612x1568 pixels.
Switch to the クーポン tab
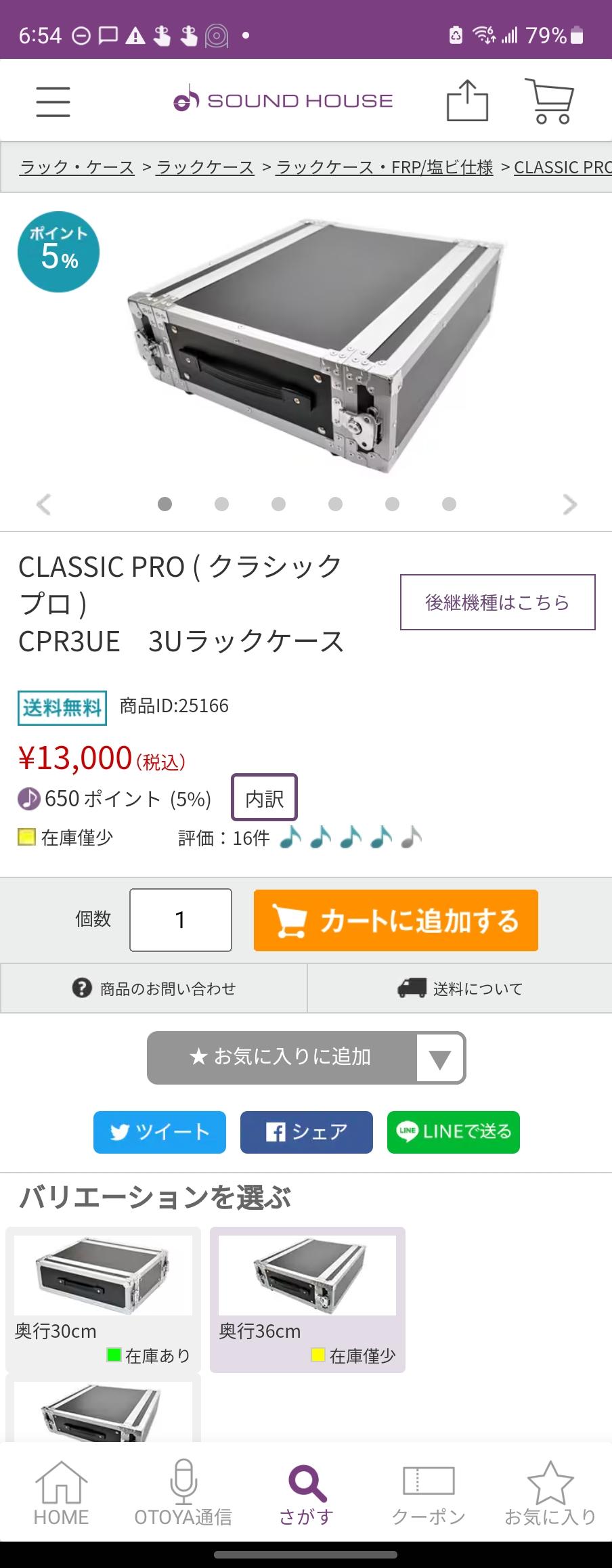429,1496
